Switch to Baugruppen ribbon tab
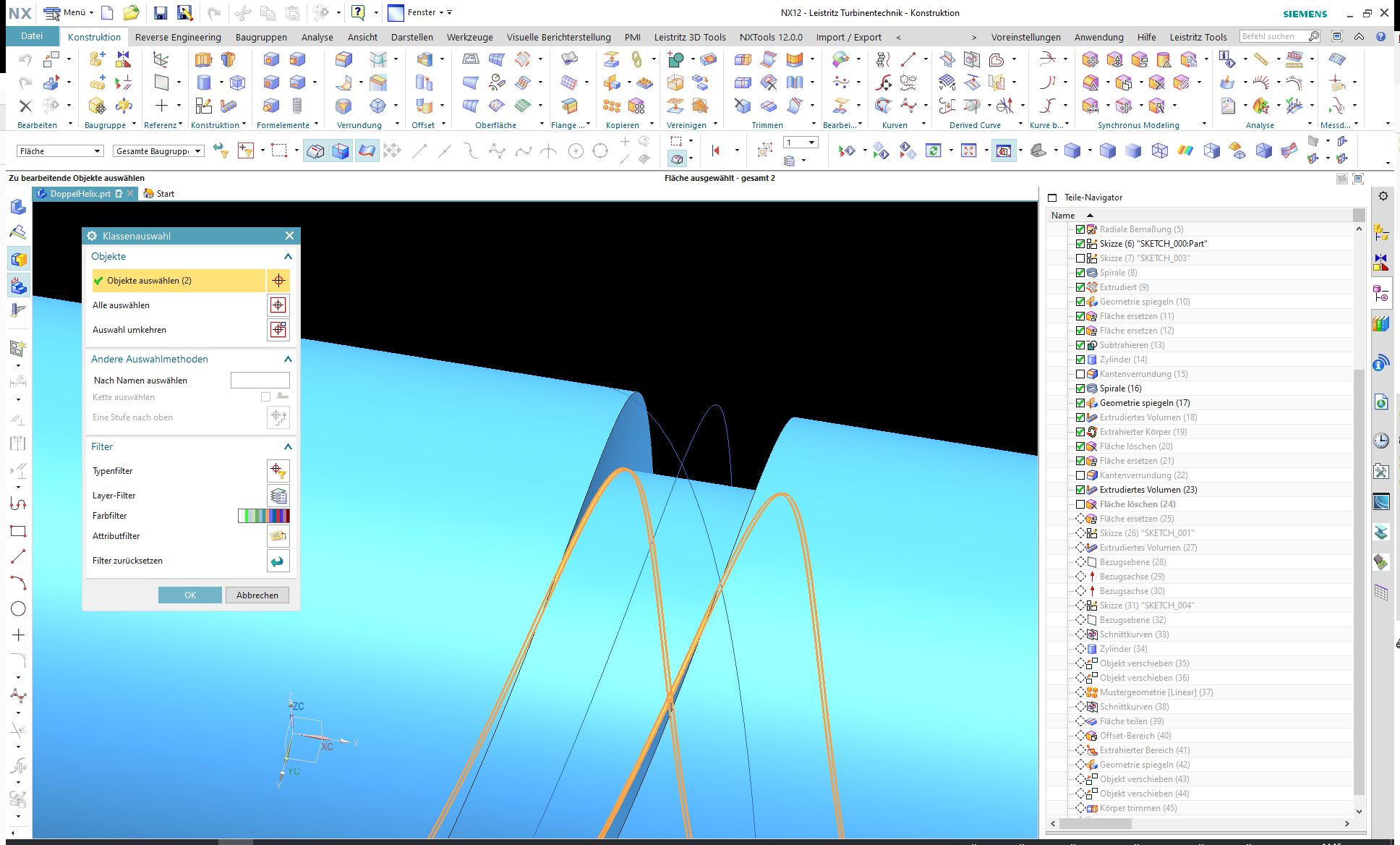Screen dimensions: 1400x845 (x=261, y=37)
